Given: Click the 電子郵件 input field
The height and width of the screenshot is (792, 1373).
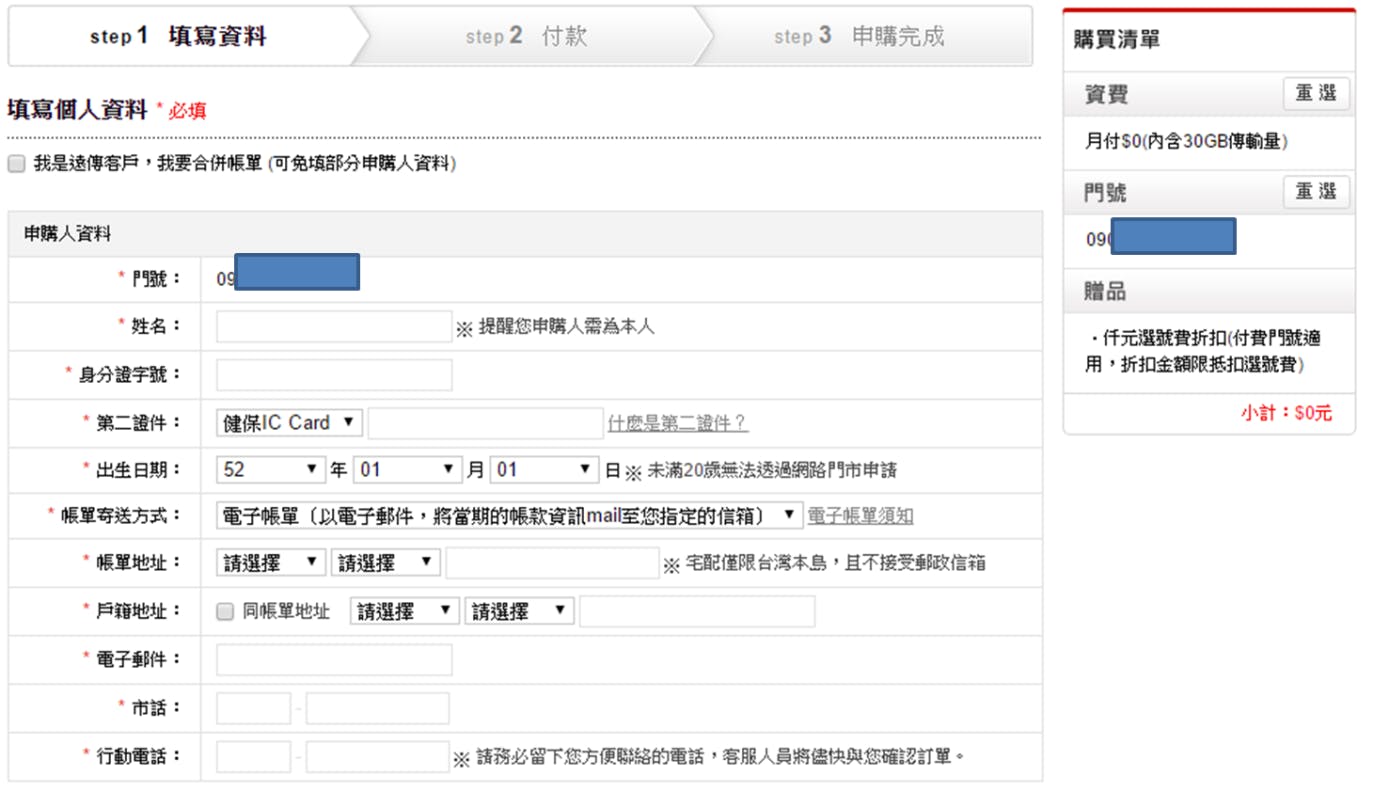Looking at the screenshot, I should pos(334,660).
